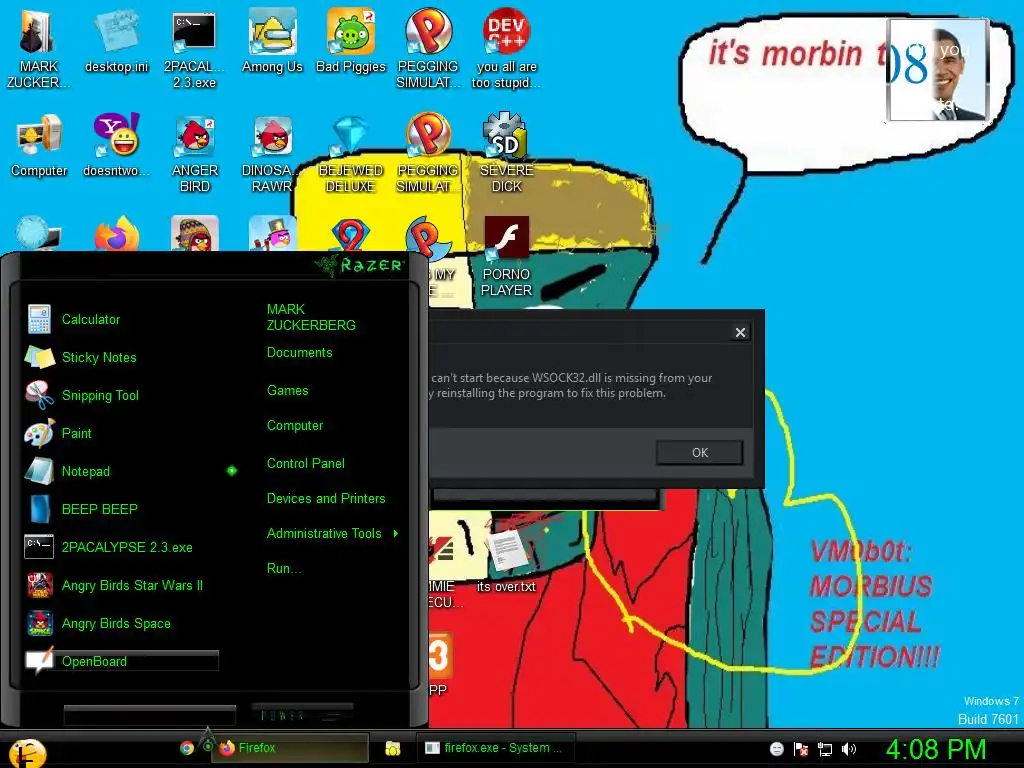Select 2PACAL... 2.3.exe desktop shortcut
This screenshot has height=768, width=1024.
pyautogui.click(x=194, y=47)
